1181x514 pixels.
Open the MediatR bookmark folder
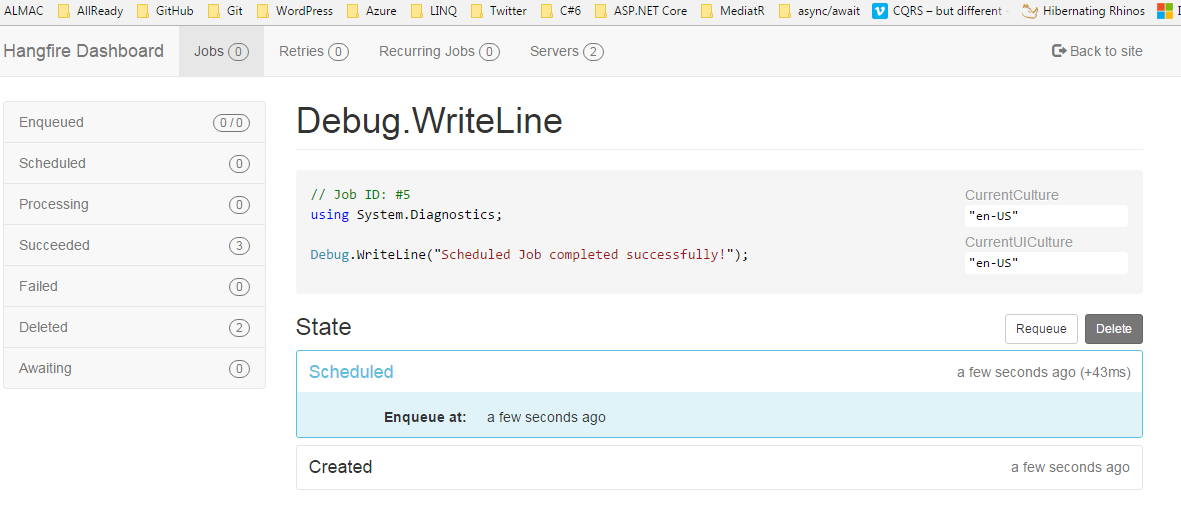pos(732,11)
